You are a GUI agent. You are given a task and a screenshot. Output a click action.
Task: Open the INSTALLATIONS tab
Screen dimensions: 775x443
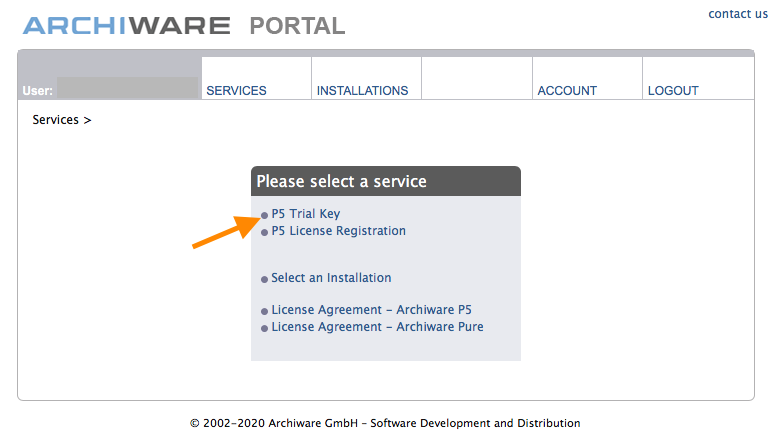pos(362,90)
